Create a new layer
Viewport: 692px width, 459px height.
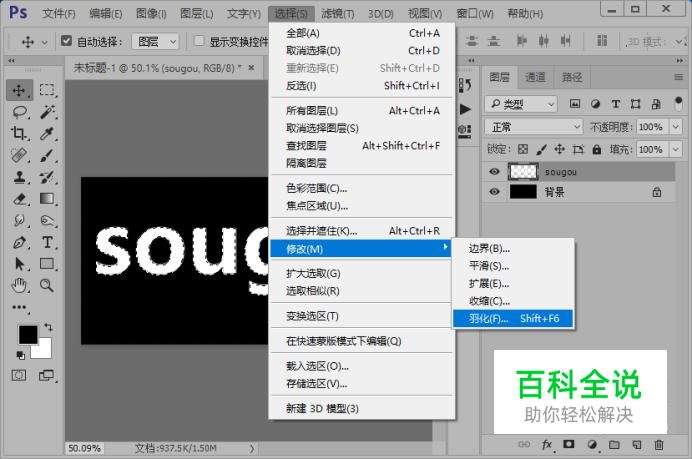(x=637, y=444)
